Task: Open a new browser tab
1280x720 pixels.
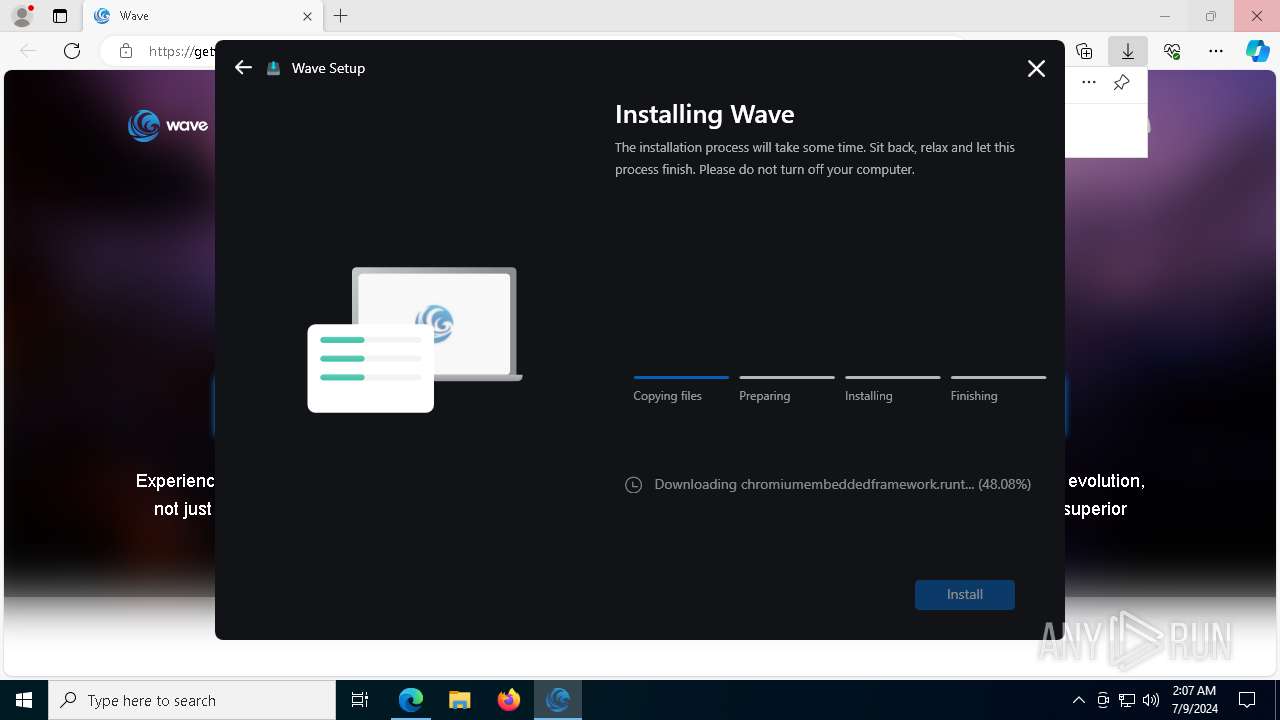Action: (341, 16)
